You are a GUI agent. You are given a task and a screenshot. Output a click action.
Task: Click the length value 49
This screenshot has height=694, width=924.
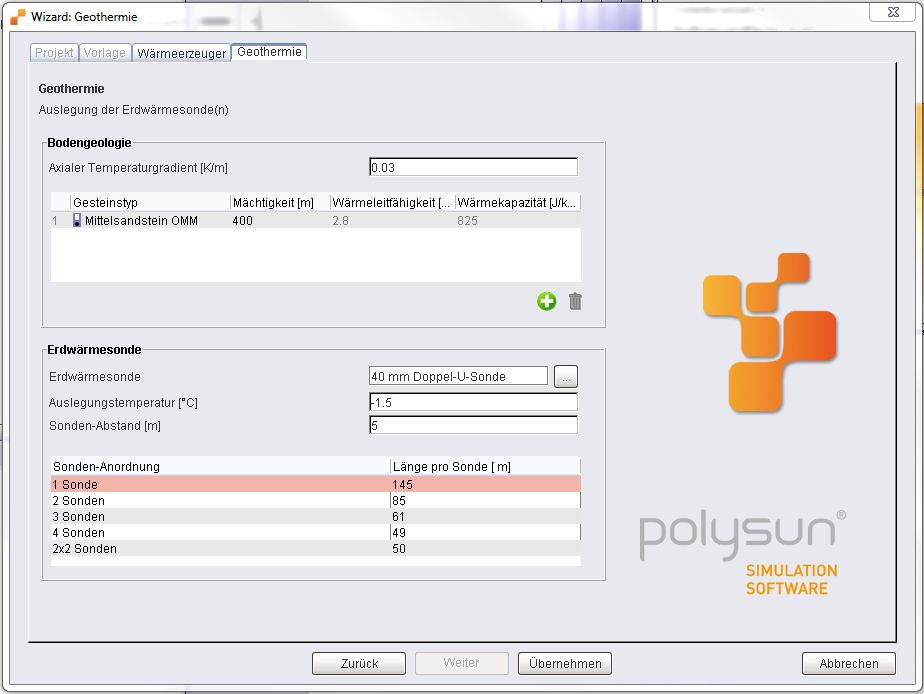coord(399,532)
